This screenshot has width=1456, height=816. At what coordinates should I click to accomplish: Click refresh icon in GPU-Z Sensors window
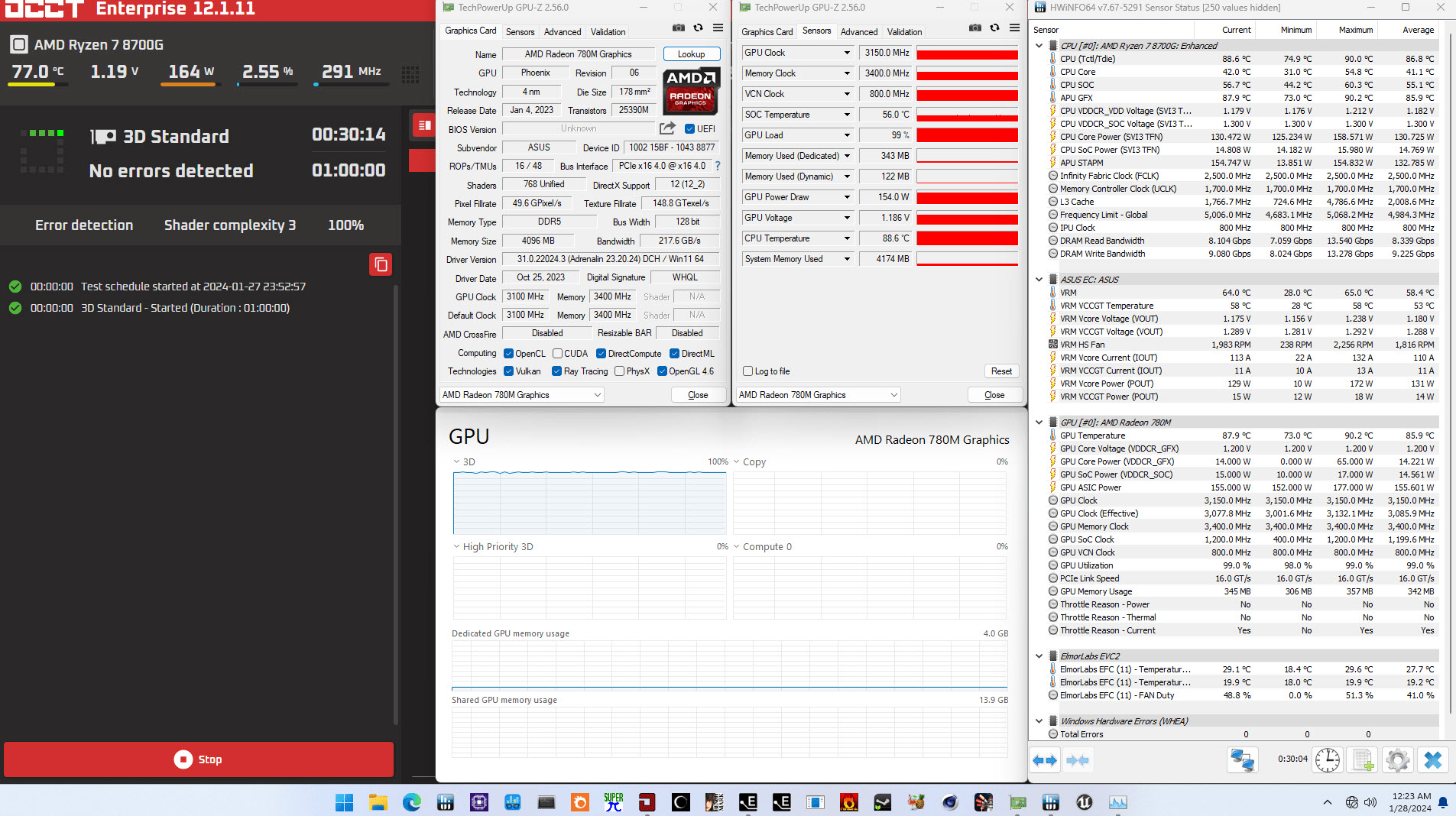tap(994, 28)
